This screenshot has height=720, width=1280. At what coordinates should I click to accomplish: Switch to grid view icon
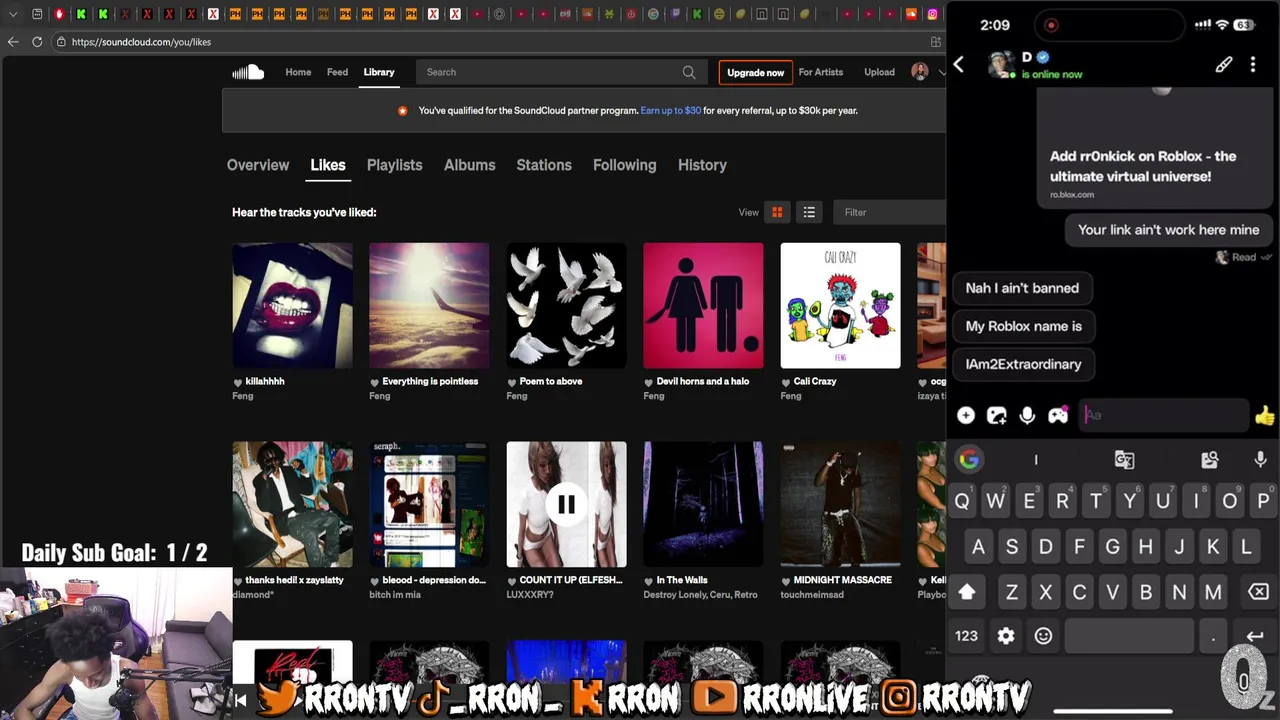pos(777,212)
